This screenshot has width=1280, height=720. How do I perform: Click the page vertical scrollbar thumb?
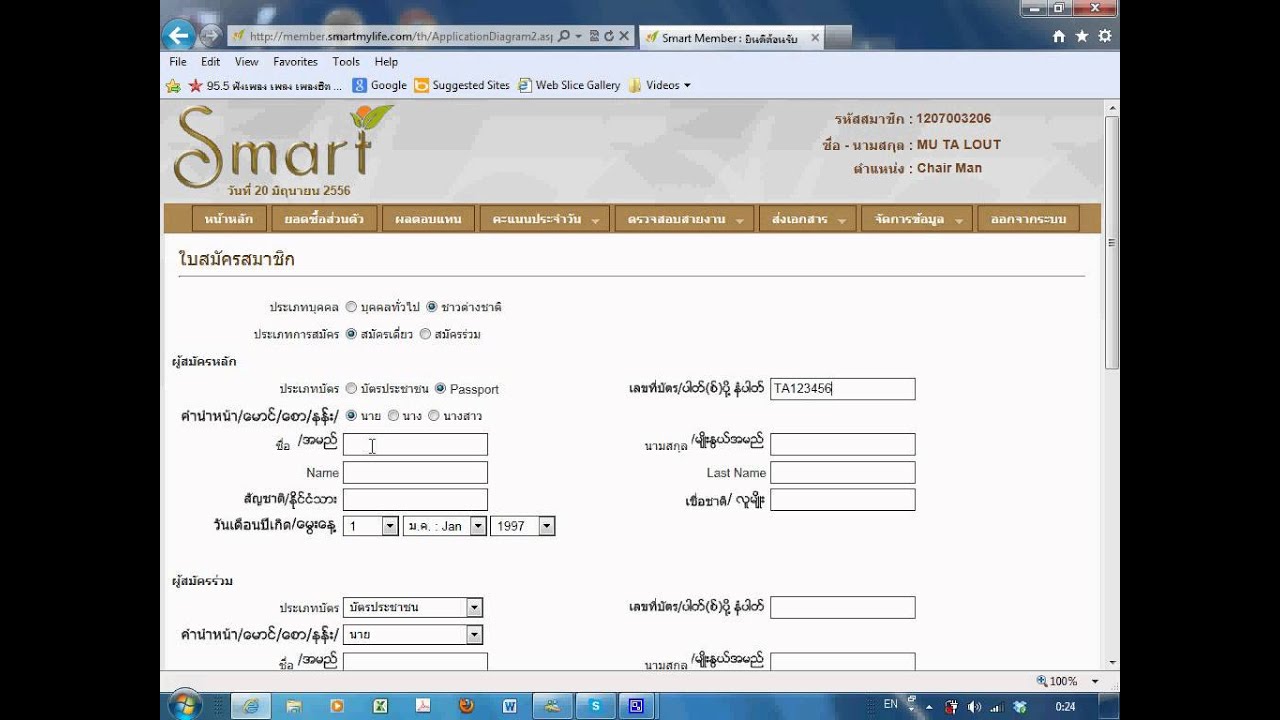pyautogui.click(x=1112, y=242)
